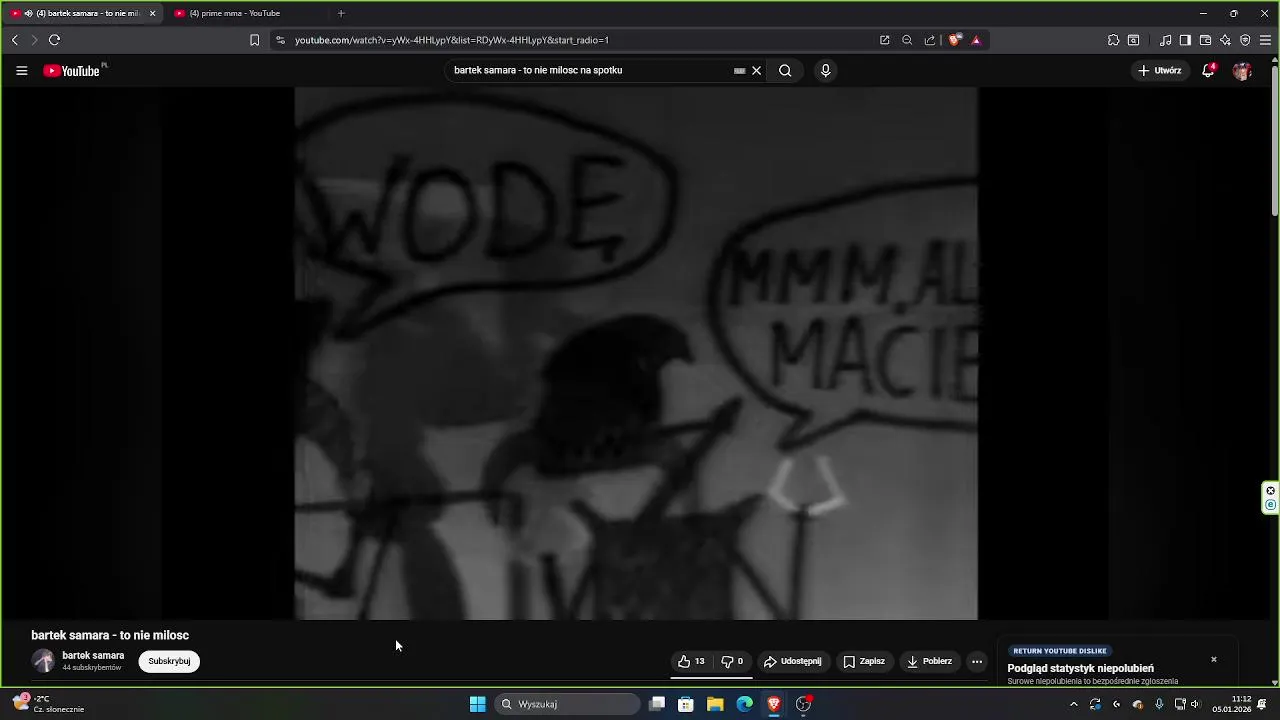This screenshot has height=720, width=1280.
Task: Open page in external app icon
Action: click(885, 40)
